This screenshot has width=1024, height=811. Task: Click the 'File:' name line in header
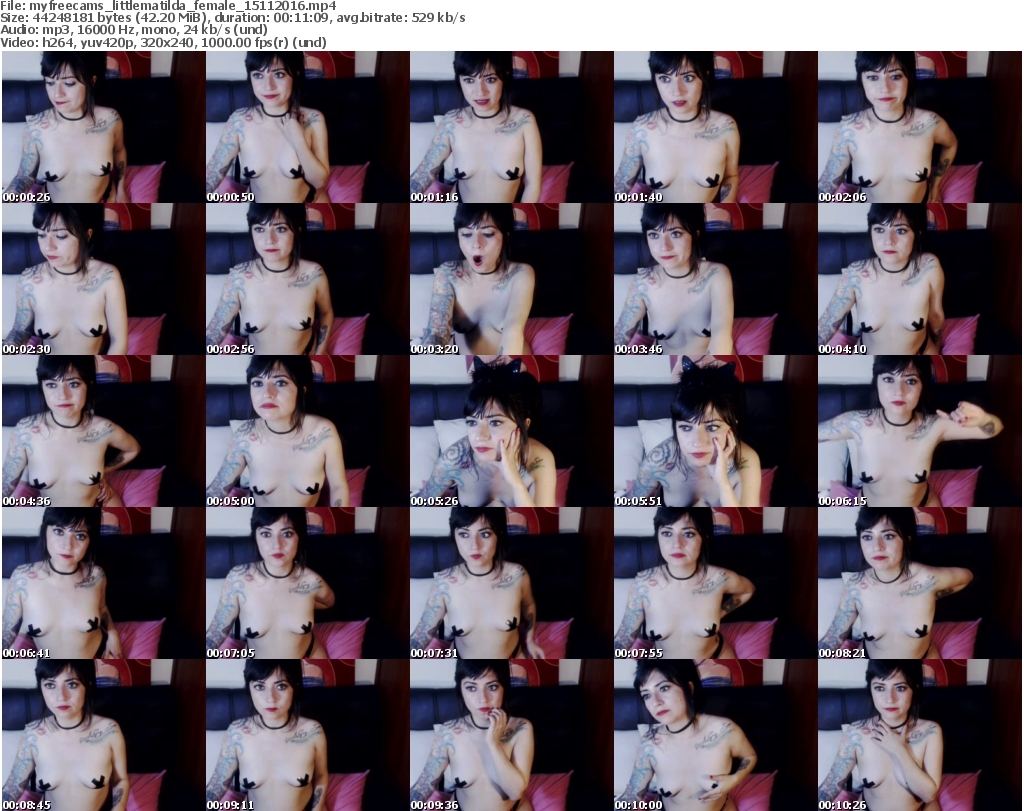[x=168, y=6]
